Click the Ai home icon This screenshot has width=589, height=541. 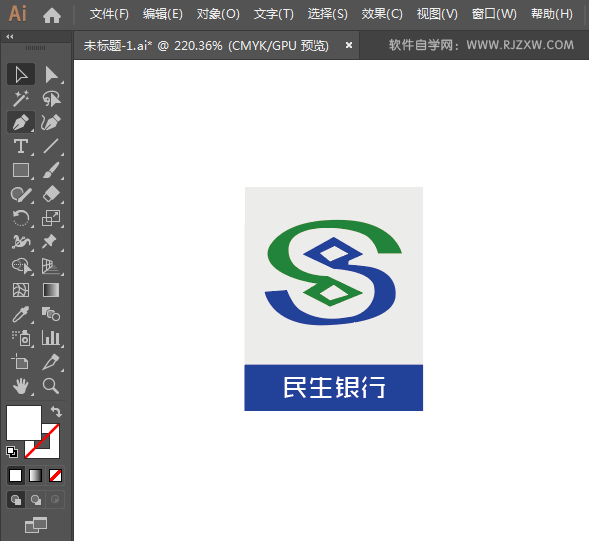click(52, 15)
